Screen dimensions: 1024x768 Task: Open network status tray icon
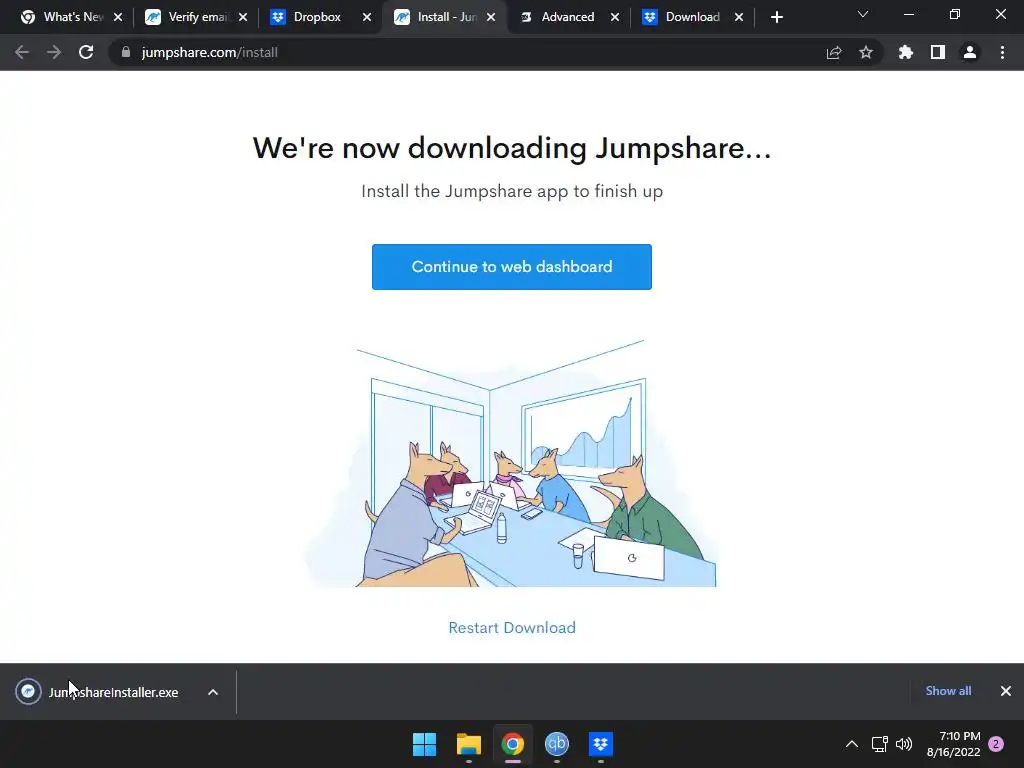879,744
